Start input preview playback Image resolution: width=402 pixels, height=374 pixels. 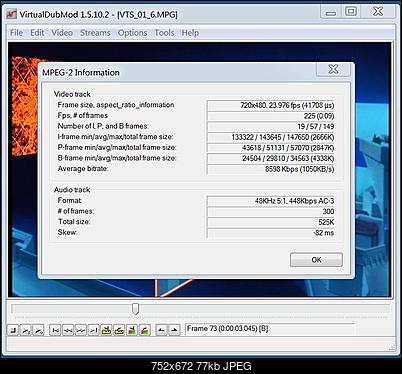[26, 330]
